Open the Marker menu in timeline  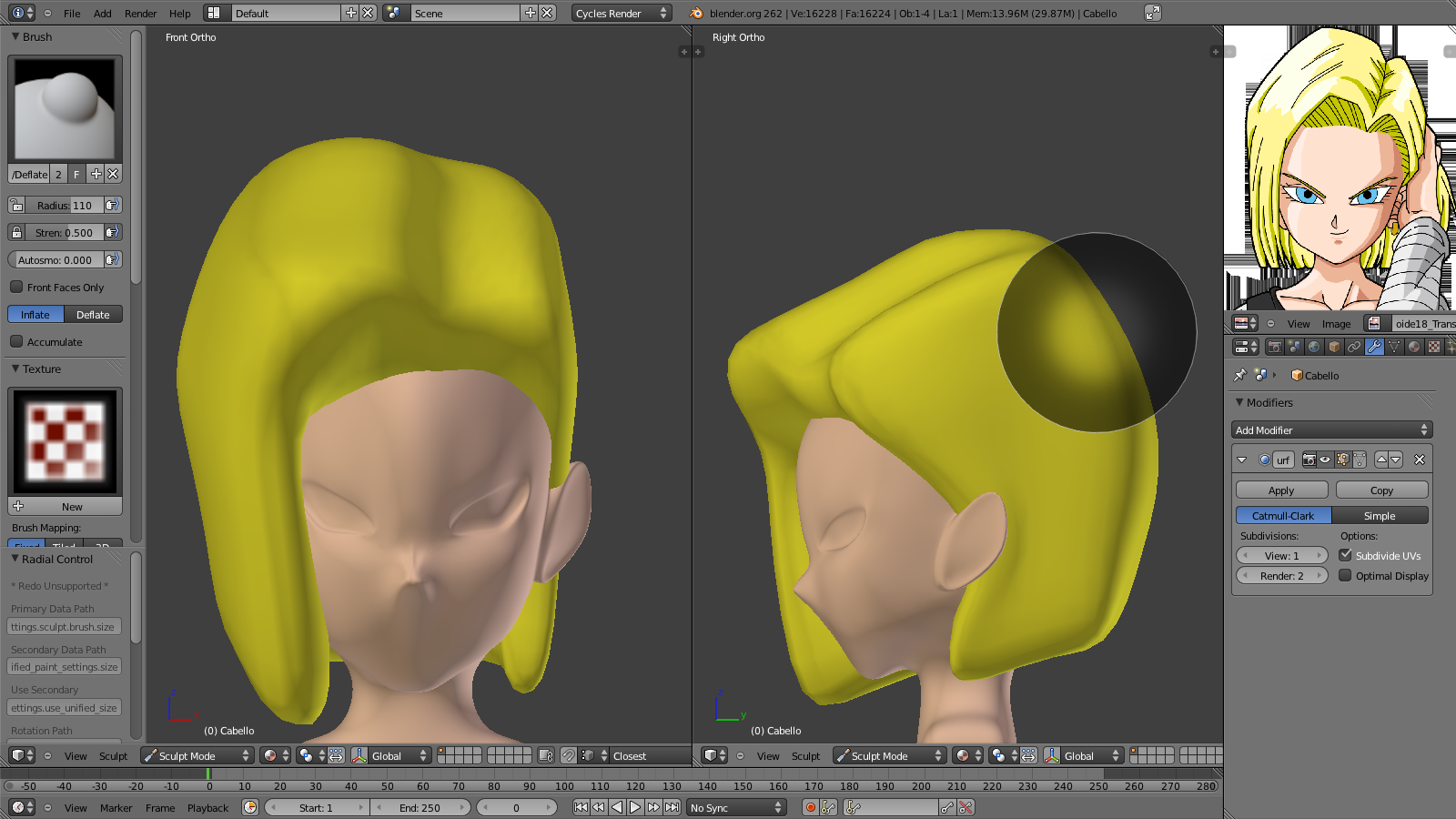coord(116,808)
